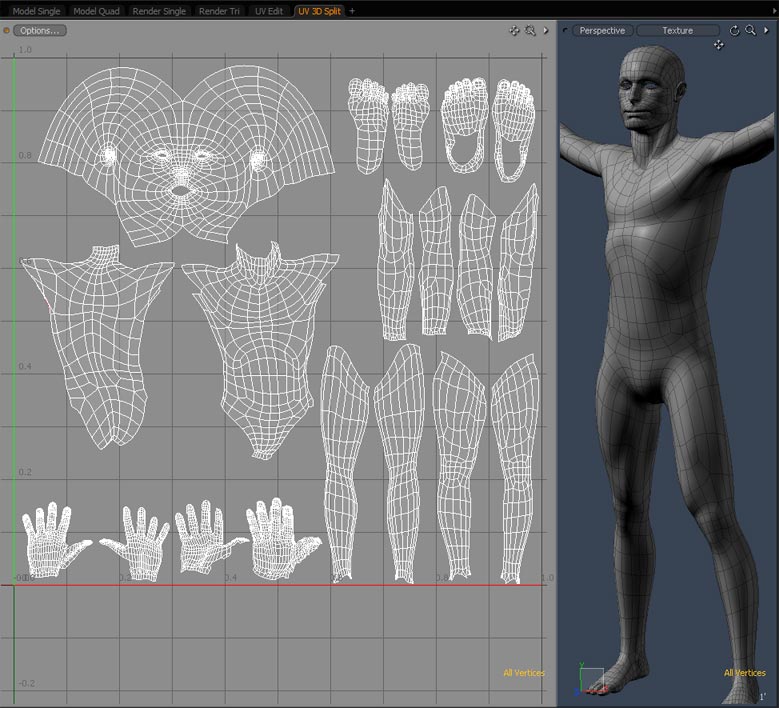Open the Render Tri layout tab
779x708 pixels.
pyautogui.click(x=219, y=11)
